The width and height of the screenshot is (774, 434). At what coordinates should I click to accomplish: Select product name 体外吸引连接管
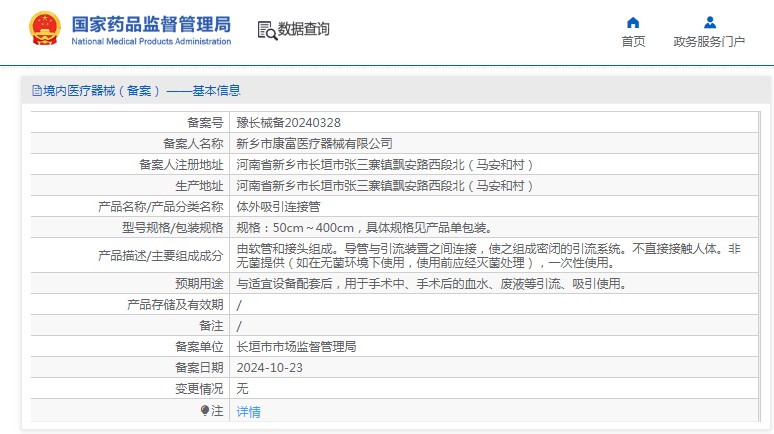coord(278,206)
